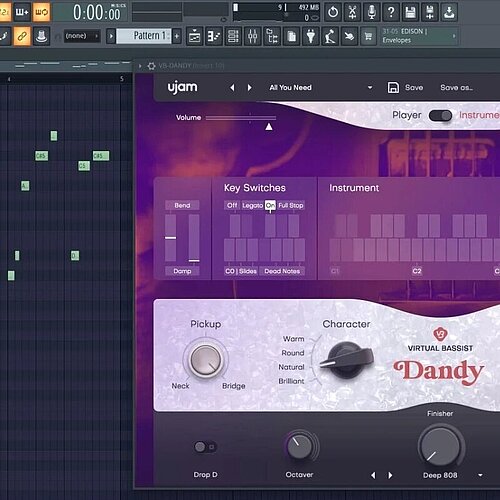Open the plugin picker plug icon
The width and height of the screenshot is (500, 500).
coord(311,36)
